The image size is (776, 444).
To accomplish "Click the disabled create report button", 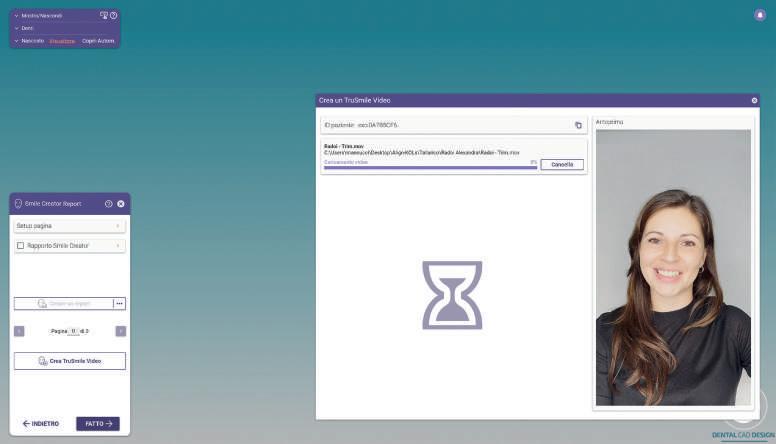I will tap(64, 303).
